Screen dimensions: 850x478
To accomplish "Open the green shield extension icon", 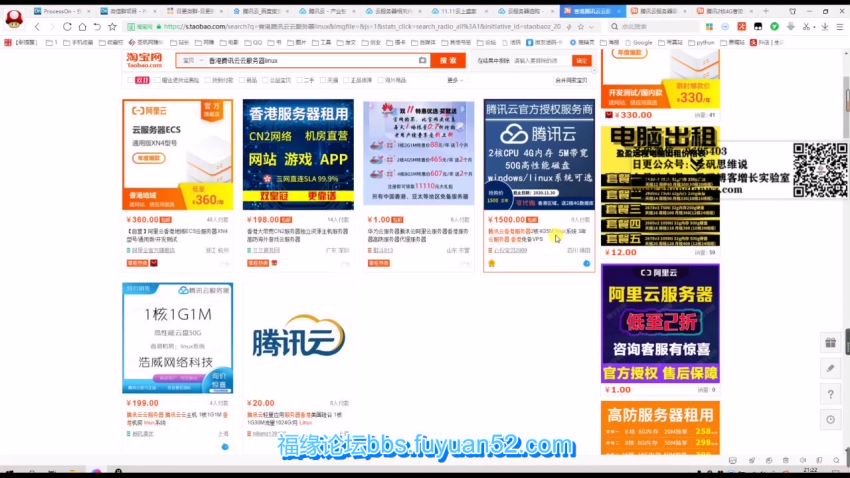I will tap(775, 27).
